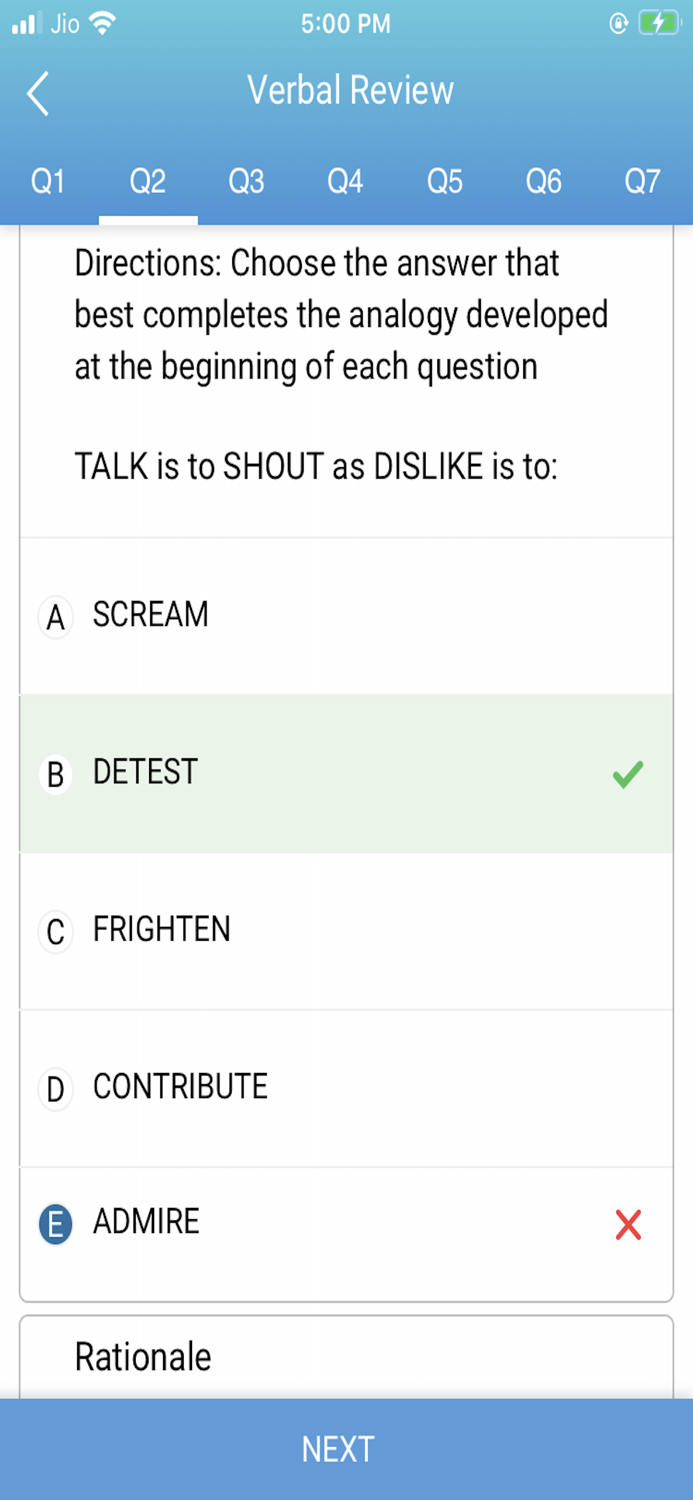Viewport: 693px width, 1500px height.
Task: Choose option C radio circle
Action: point(56,932)
